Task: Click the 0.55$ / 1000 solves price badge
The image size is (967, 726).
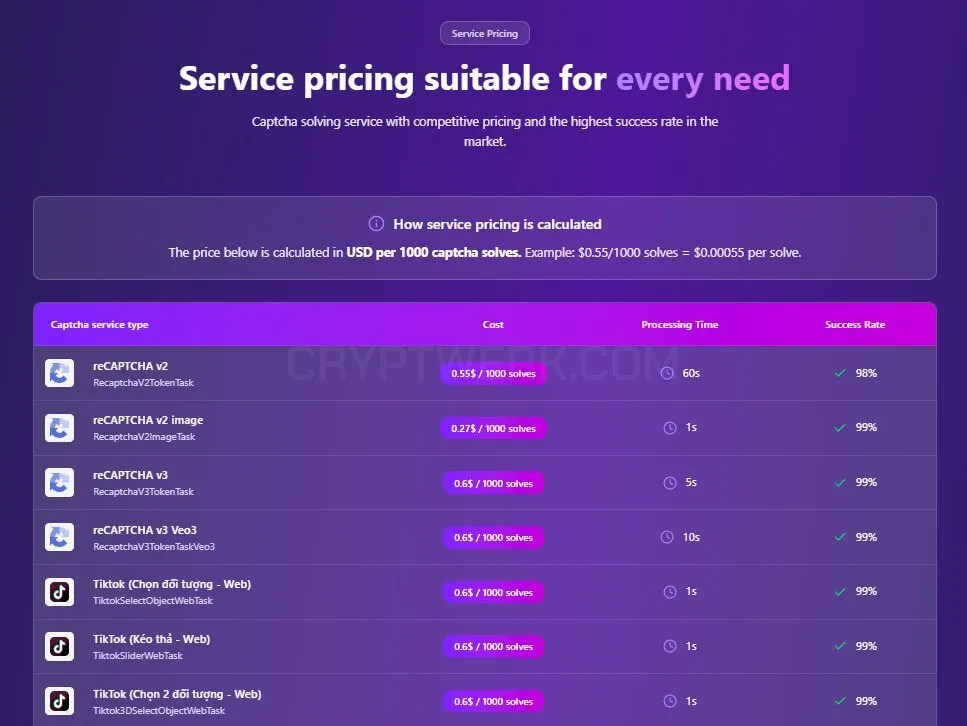Action: (493, 374)
